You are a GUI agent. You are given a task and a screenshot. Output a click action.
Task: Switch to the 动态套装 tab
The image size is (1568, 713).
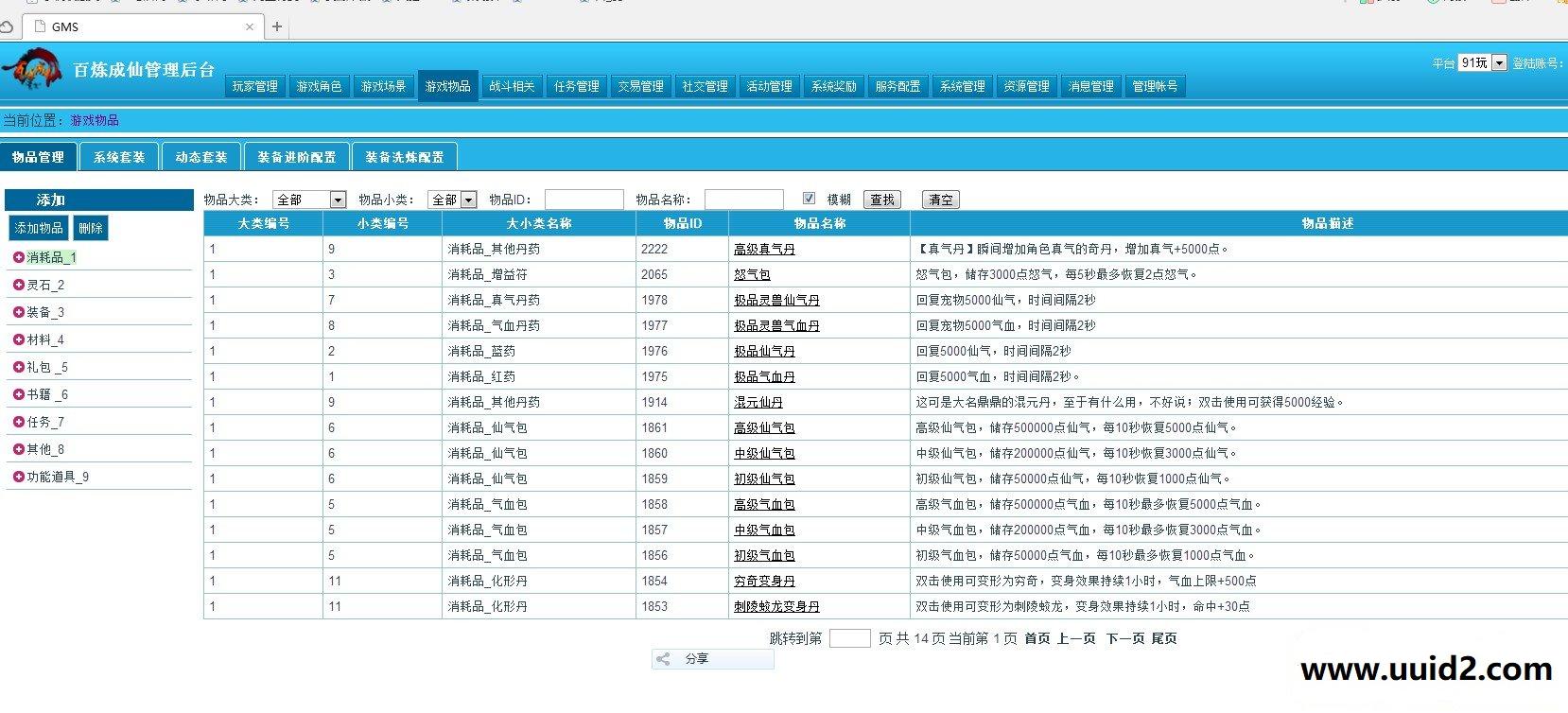tap(201, 157)
